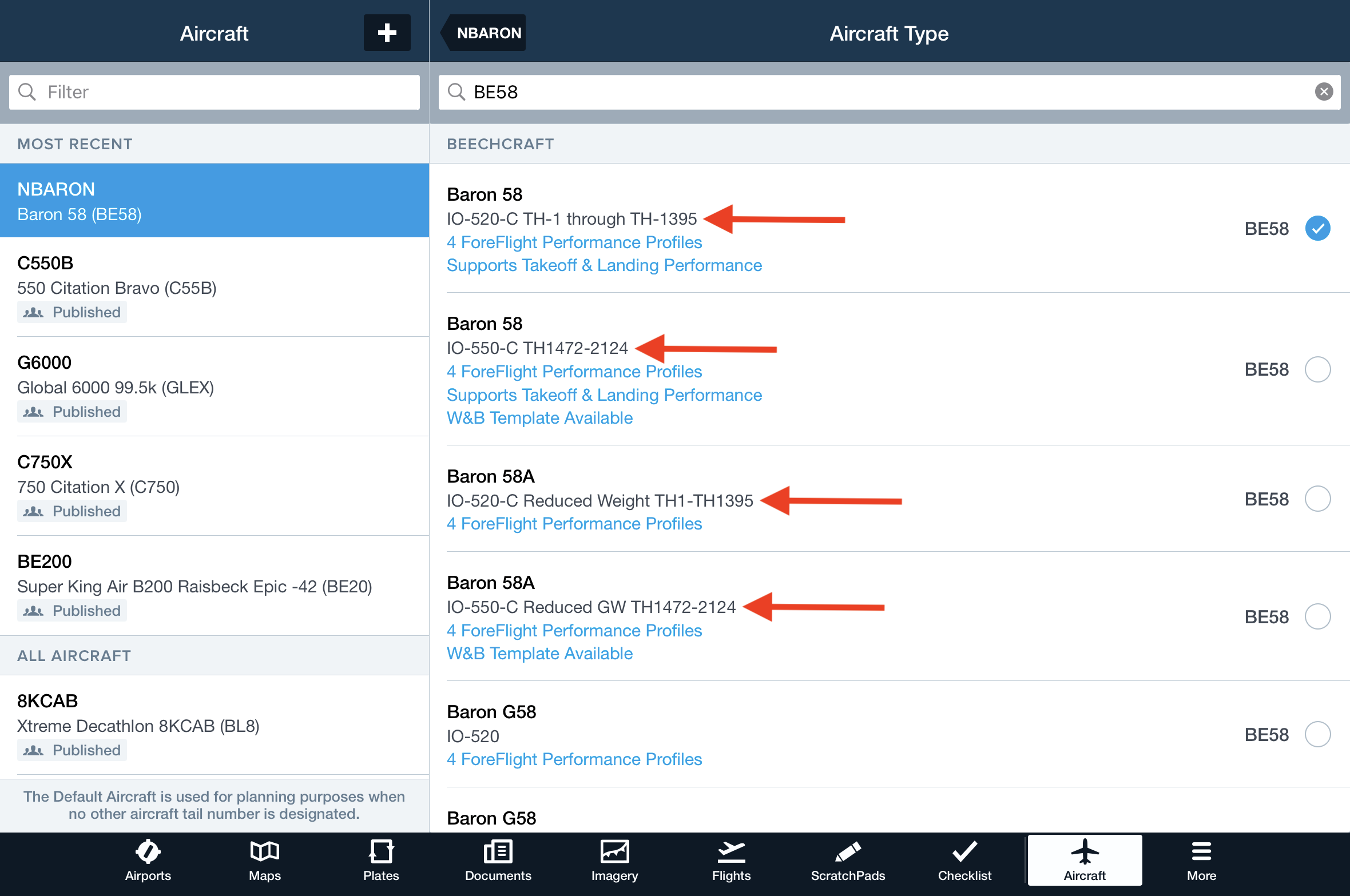Open W&B Template Available for Baron 58A Reduced GW

click(x=539, y=654)
